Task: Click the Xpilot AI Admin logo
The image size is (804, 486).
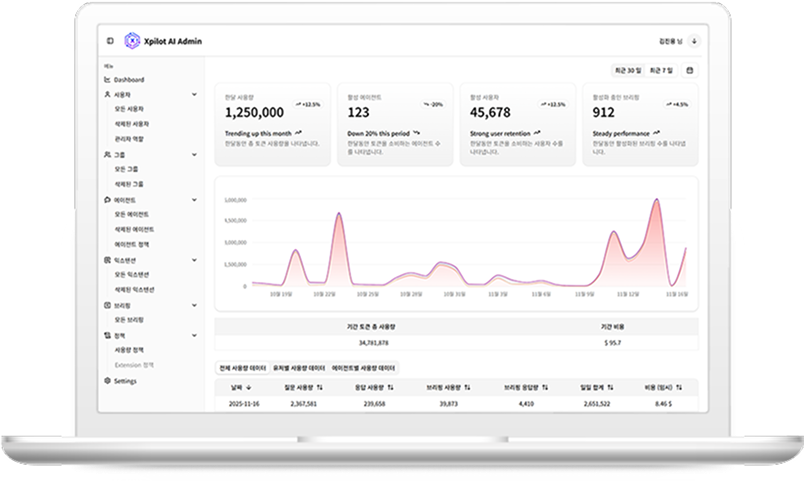Action: (131, 41)
